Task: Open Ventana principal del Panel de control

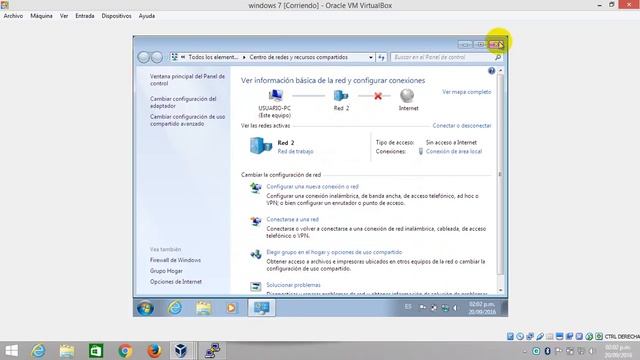Action: click(187, 80)
